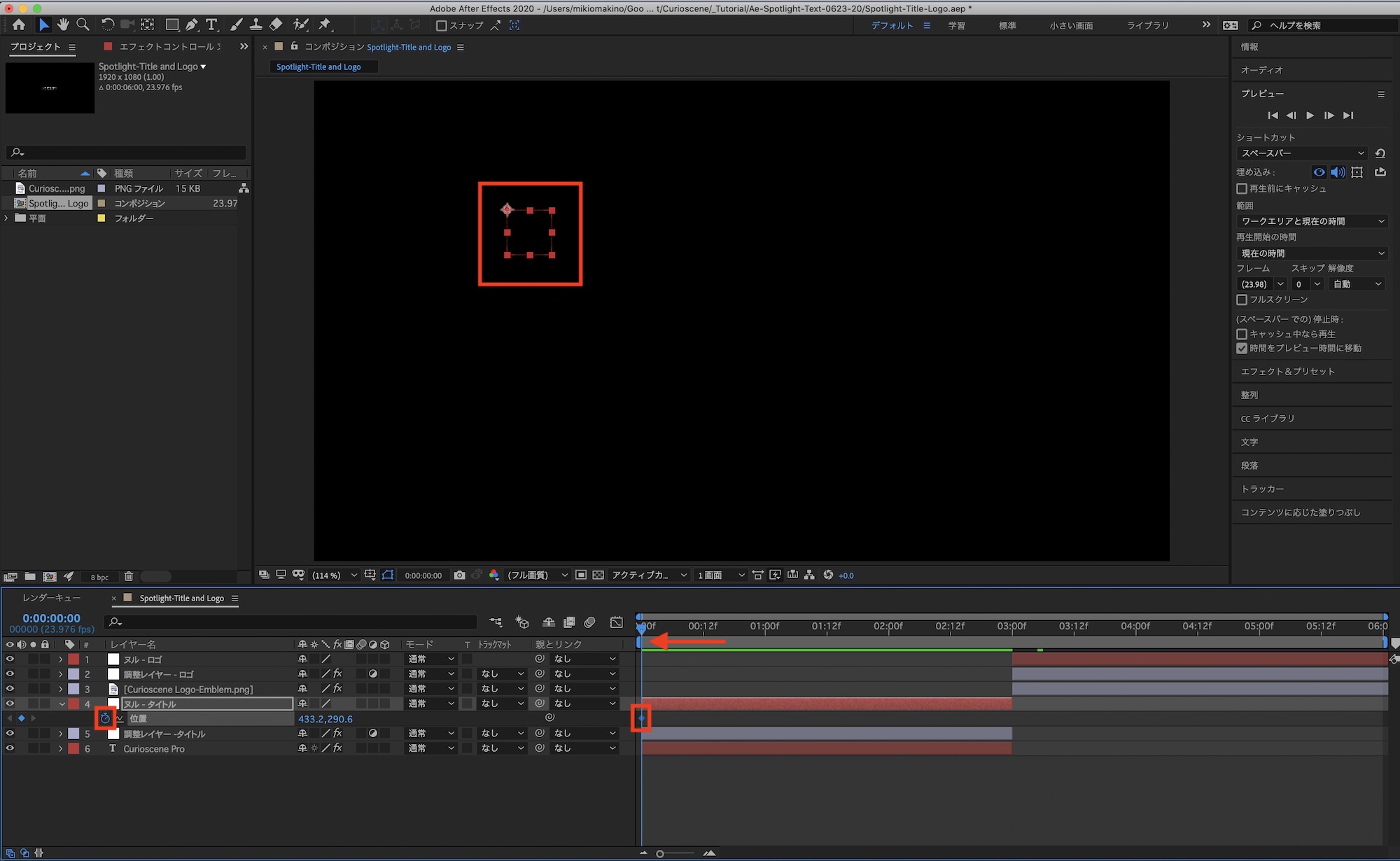1400x861 pixels.
Task: Check 再生前にキャッシュ option
Action: tap(1242, 189)
